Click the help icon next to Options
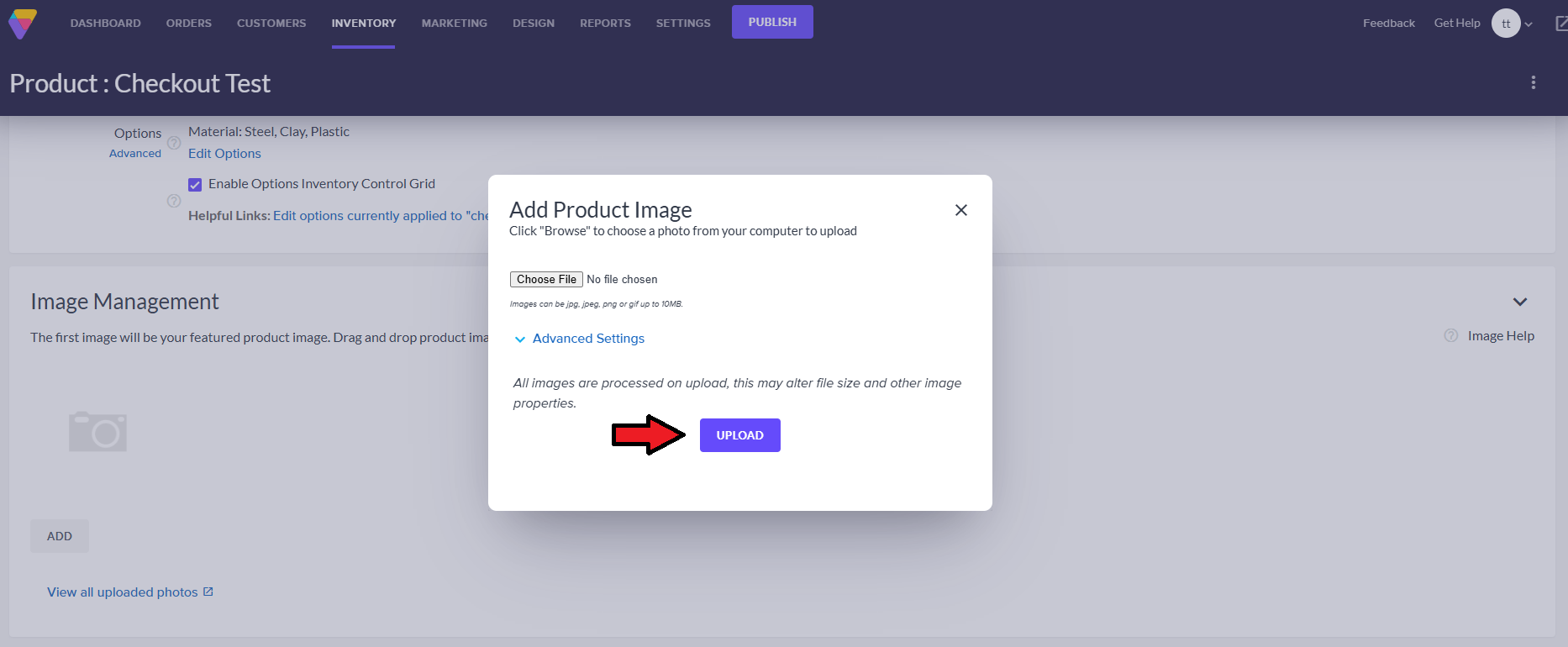 coord(174,143)
